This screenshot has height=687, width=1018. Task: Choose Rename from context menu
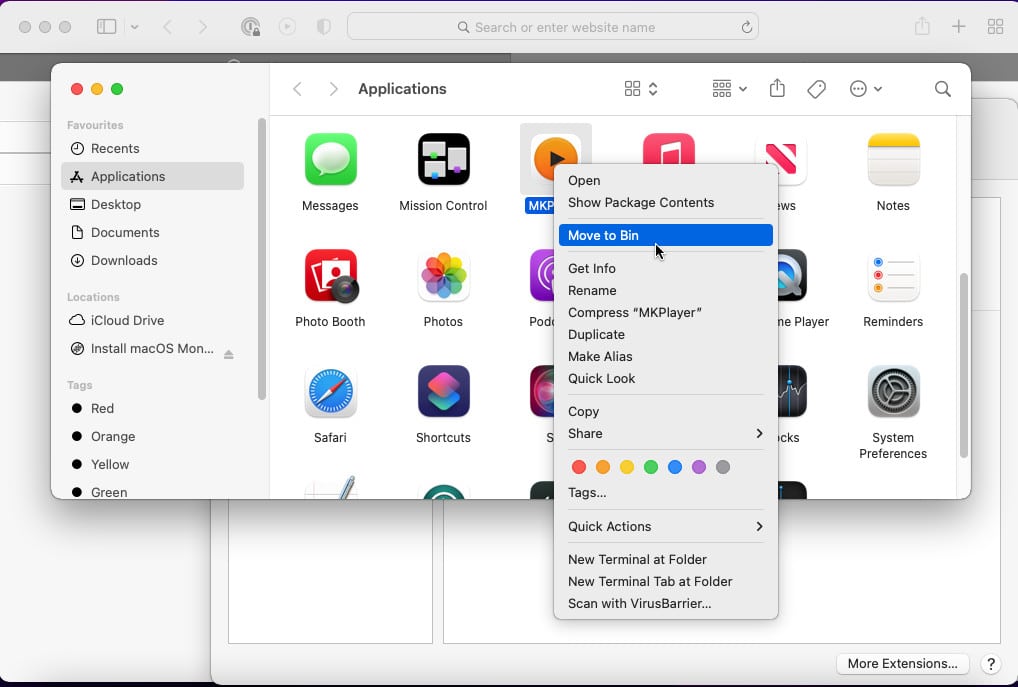(665, 290)
